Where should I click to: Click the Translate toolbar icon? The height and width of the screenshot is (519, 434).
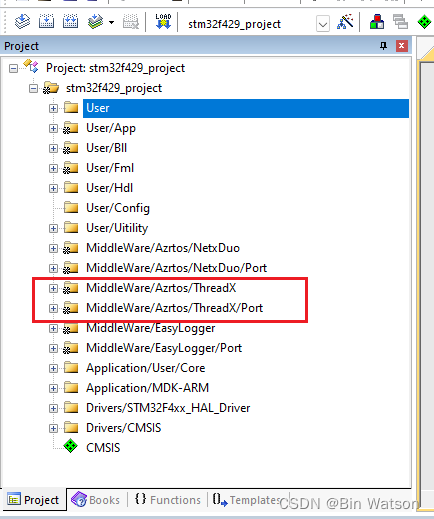pos(22,22)
